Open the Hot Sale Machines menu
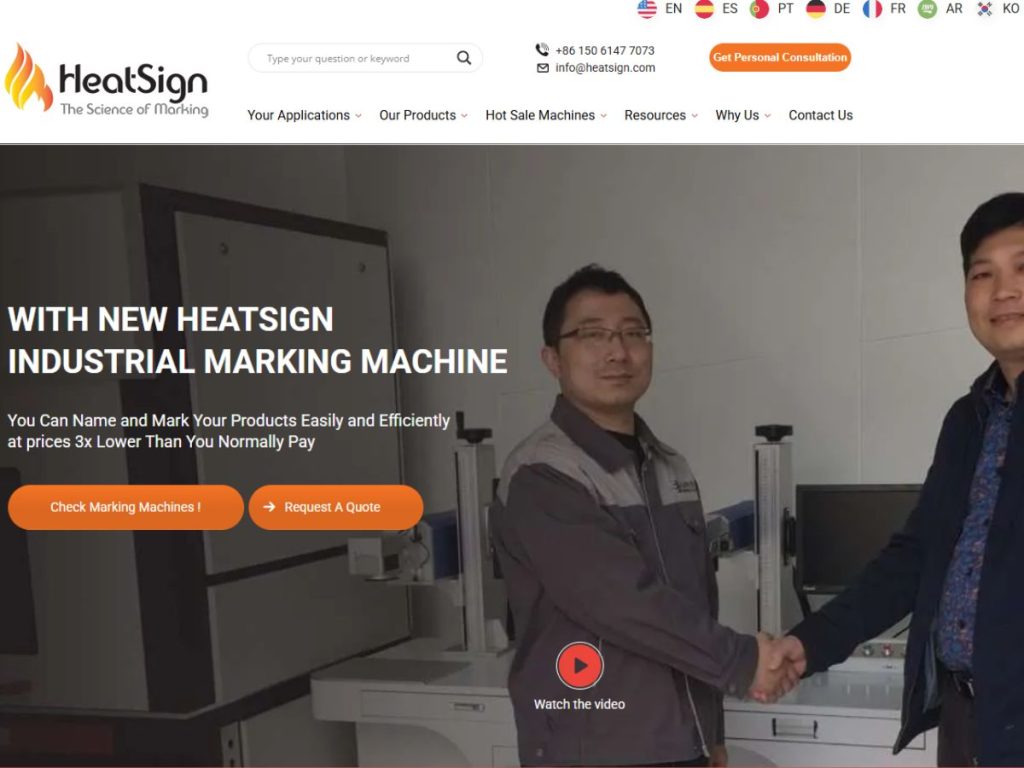Viewport: 1024px width, 768px height. click(540, 116)
